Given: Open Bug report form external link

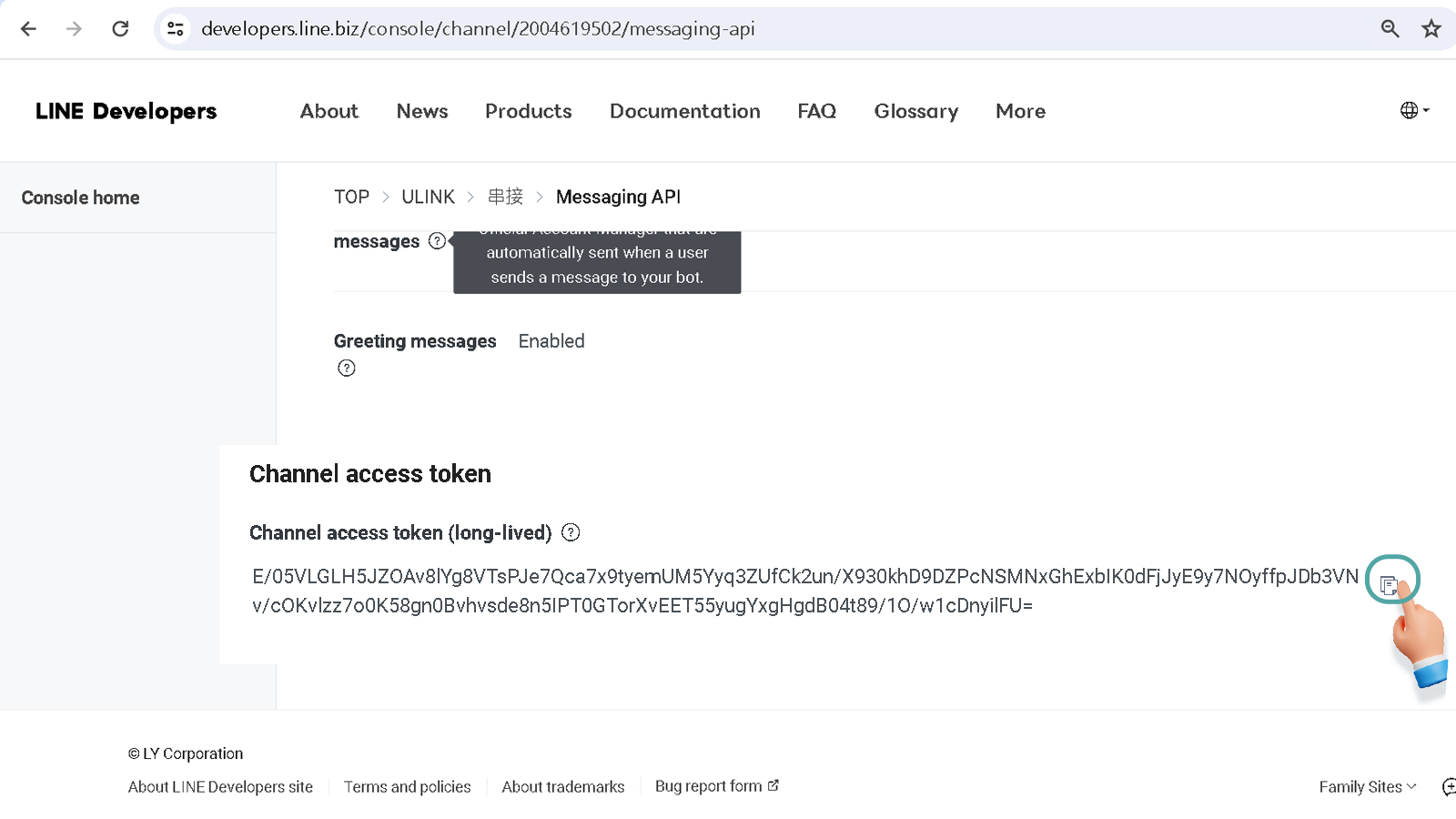Looking at the screenshot, I should pyautogui.click(x=717, y=786).
